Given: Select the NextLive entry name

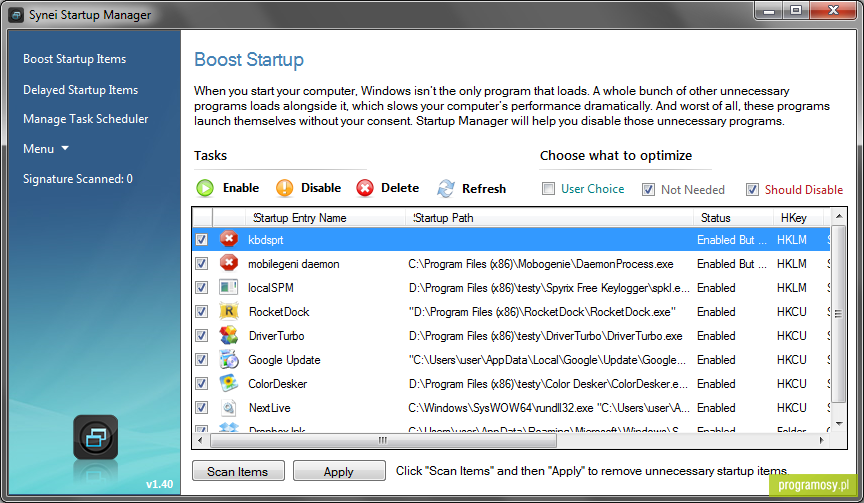Looking at the screenshot, I should [x=269, y=408].
